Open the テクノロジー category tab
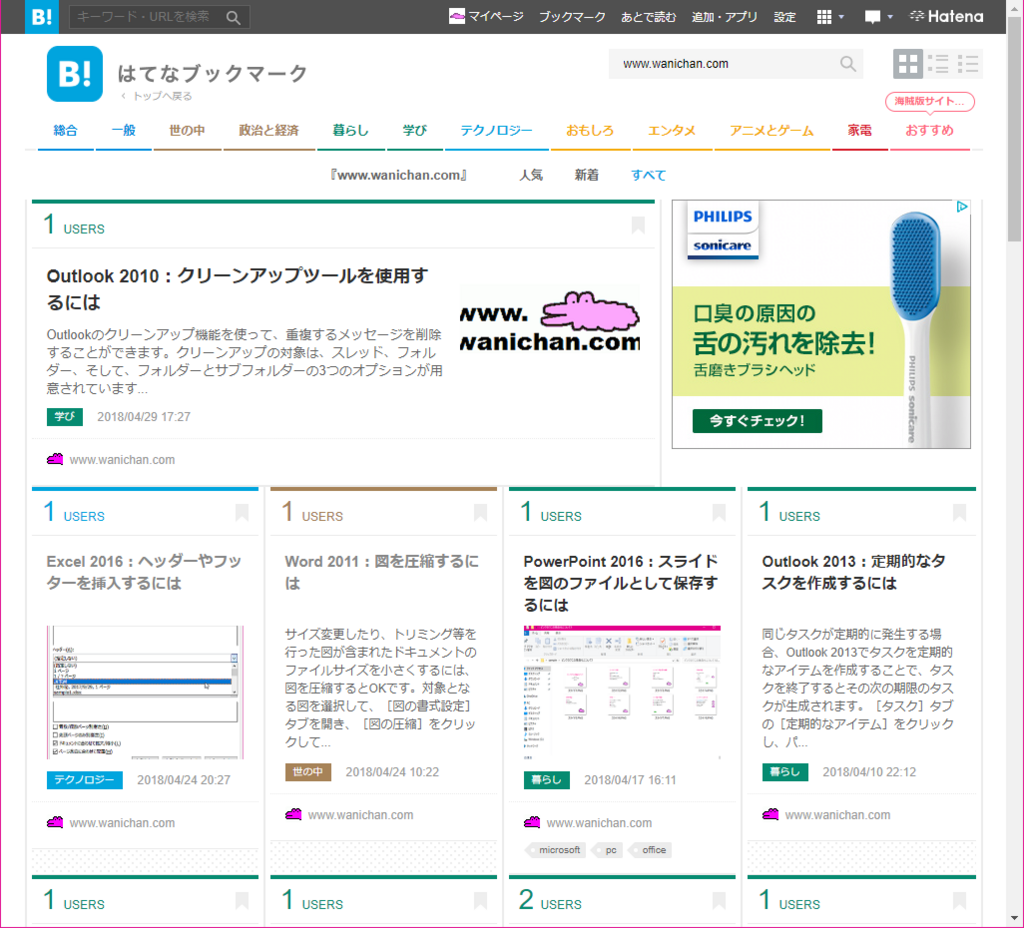 coord(496,131)
